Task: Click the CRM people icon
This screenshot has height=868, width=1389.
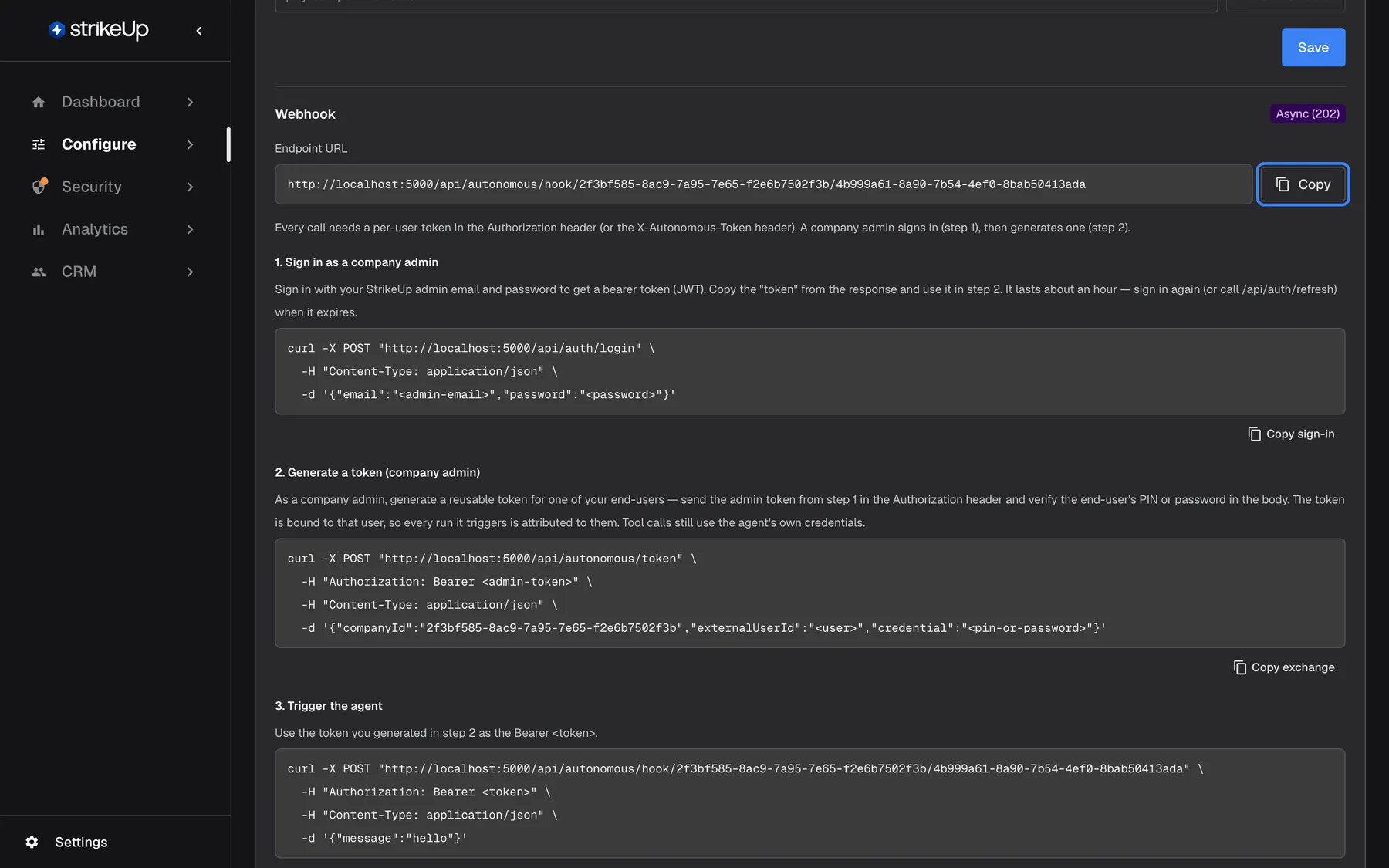Action: 39,272
